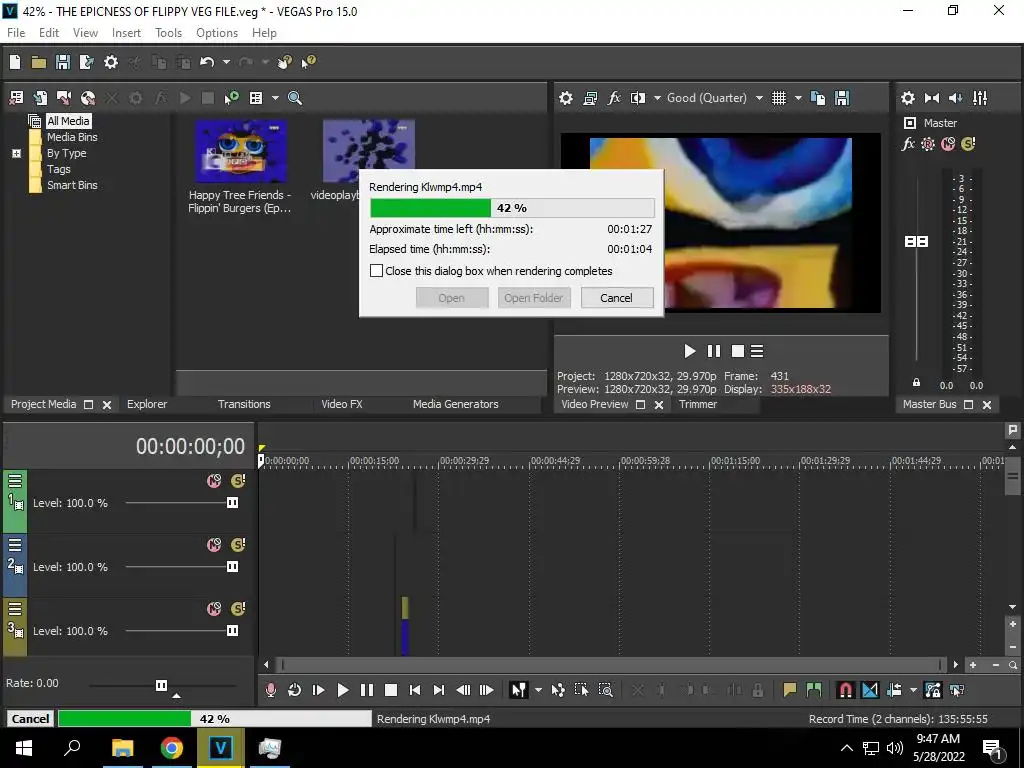Select Happy Tree Friends media thumbnail
The height and width of the screenshot is (768, 1024).
point(240,152)
